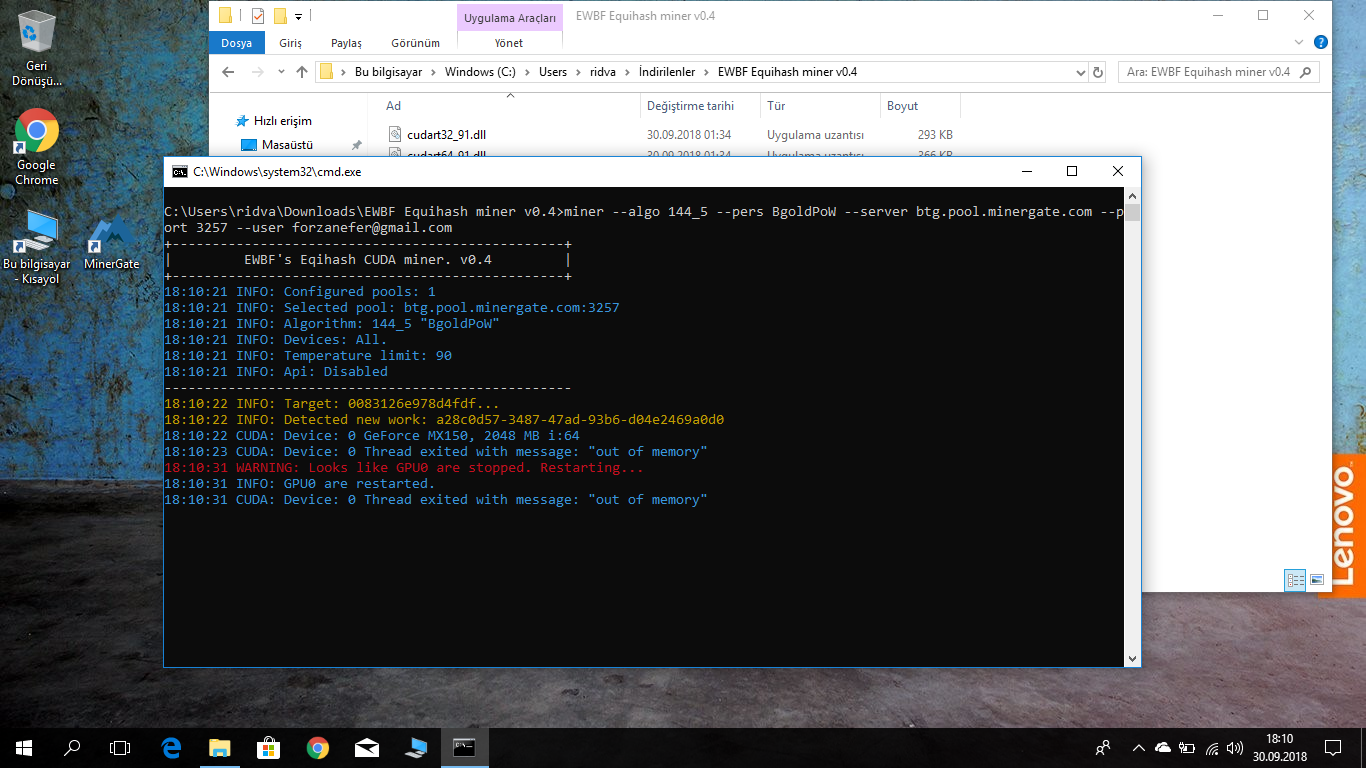
Task: Switch to the Paylaş ribbon tab
Action: (x=346, y=43)
